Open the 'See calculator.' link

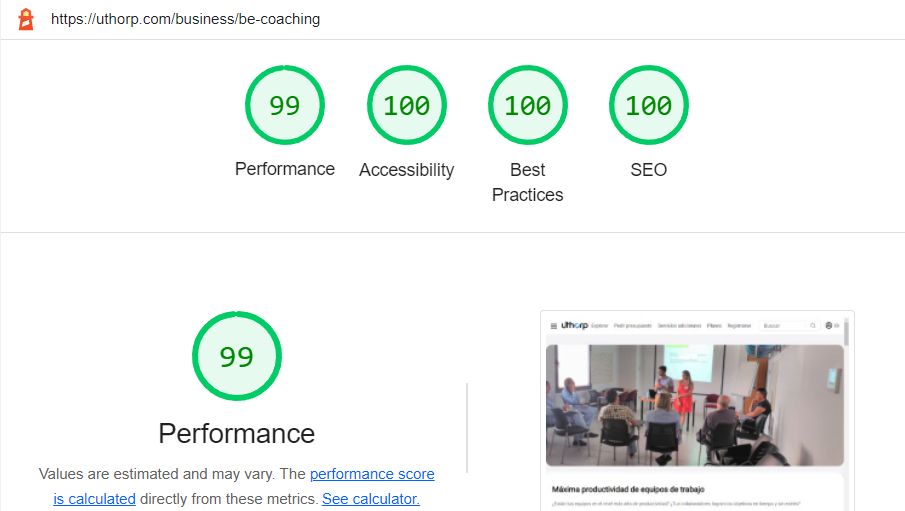pos(371,499)
